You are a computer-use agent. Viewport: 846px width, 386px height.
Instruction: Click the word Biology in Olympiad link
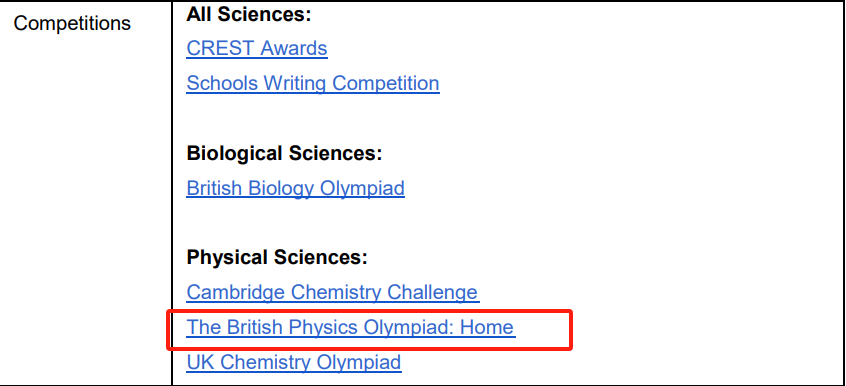pos(281,188)
